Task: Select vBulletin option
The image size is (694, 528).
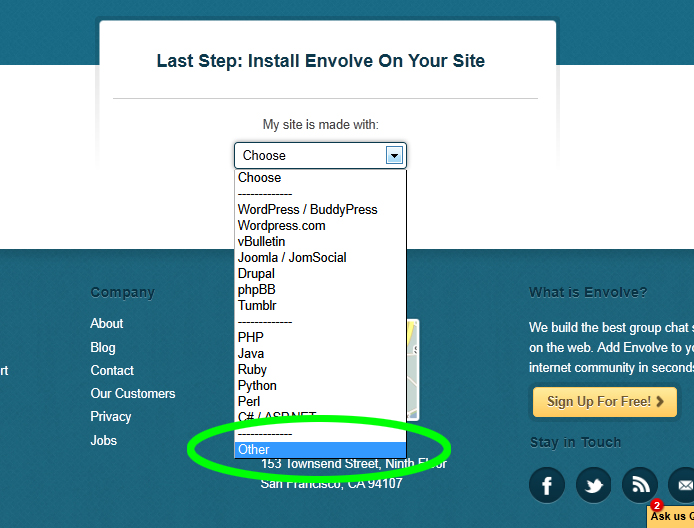Action: [320, 241]
